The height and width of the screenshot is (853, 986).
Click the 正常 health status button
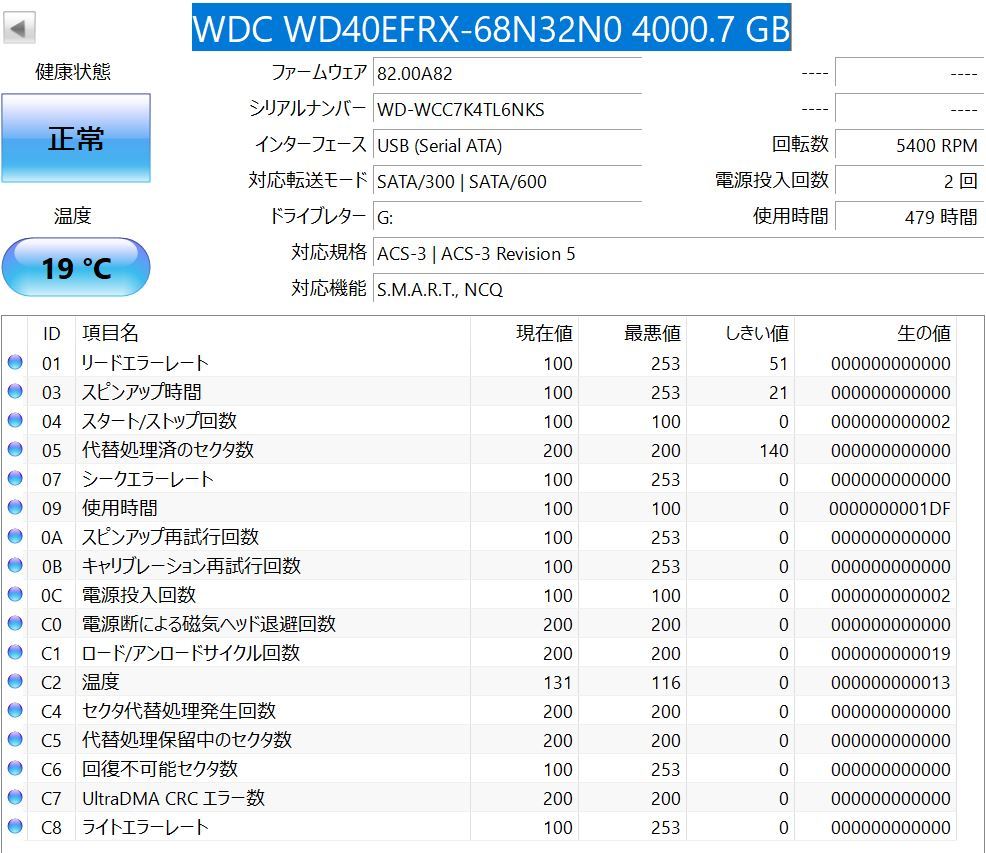click(x=76, y=138)
